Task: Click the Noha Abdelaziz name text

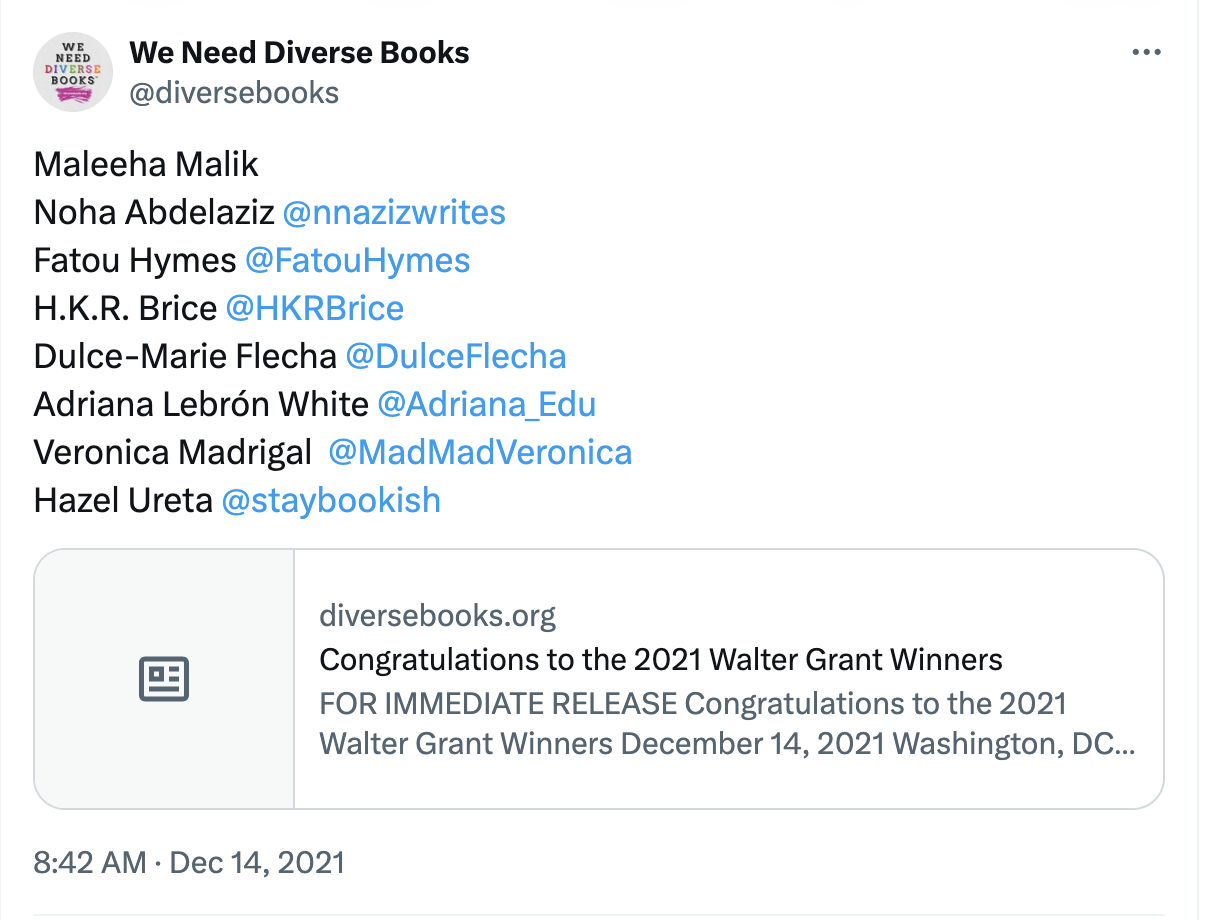Action: [x=154, y=212]
